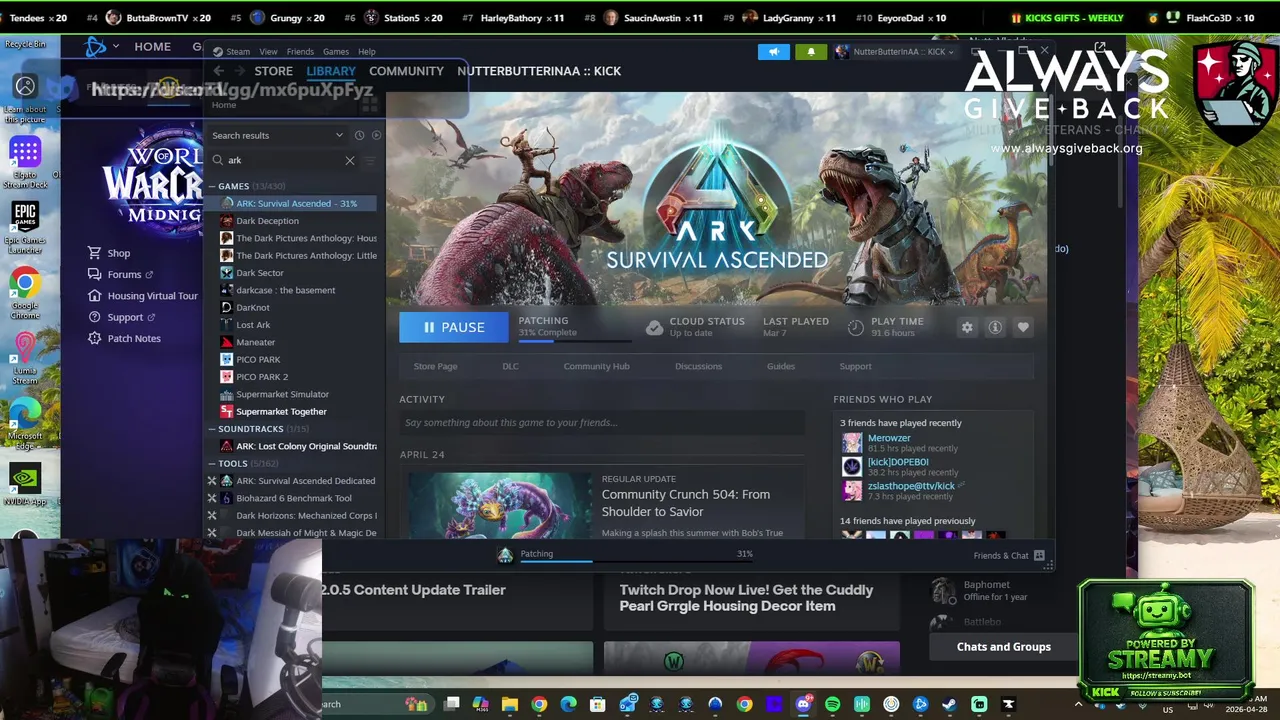Open ARK Store Page link
This screenshot has width=1280, height=720.
pos(435,366)
